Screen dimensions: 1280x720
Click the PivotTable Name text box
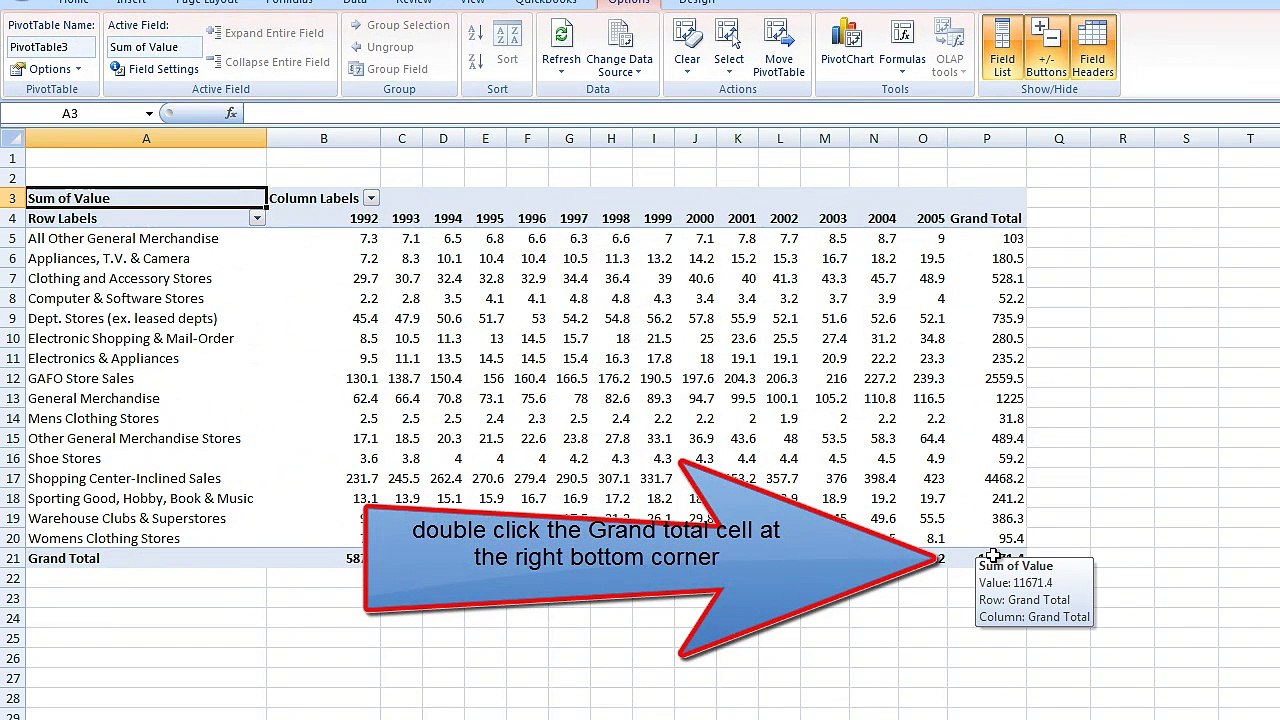[51, 47]
